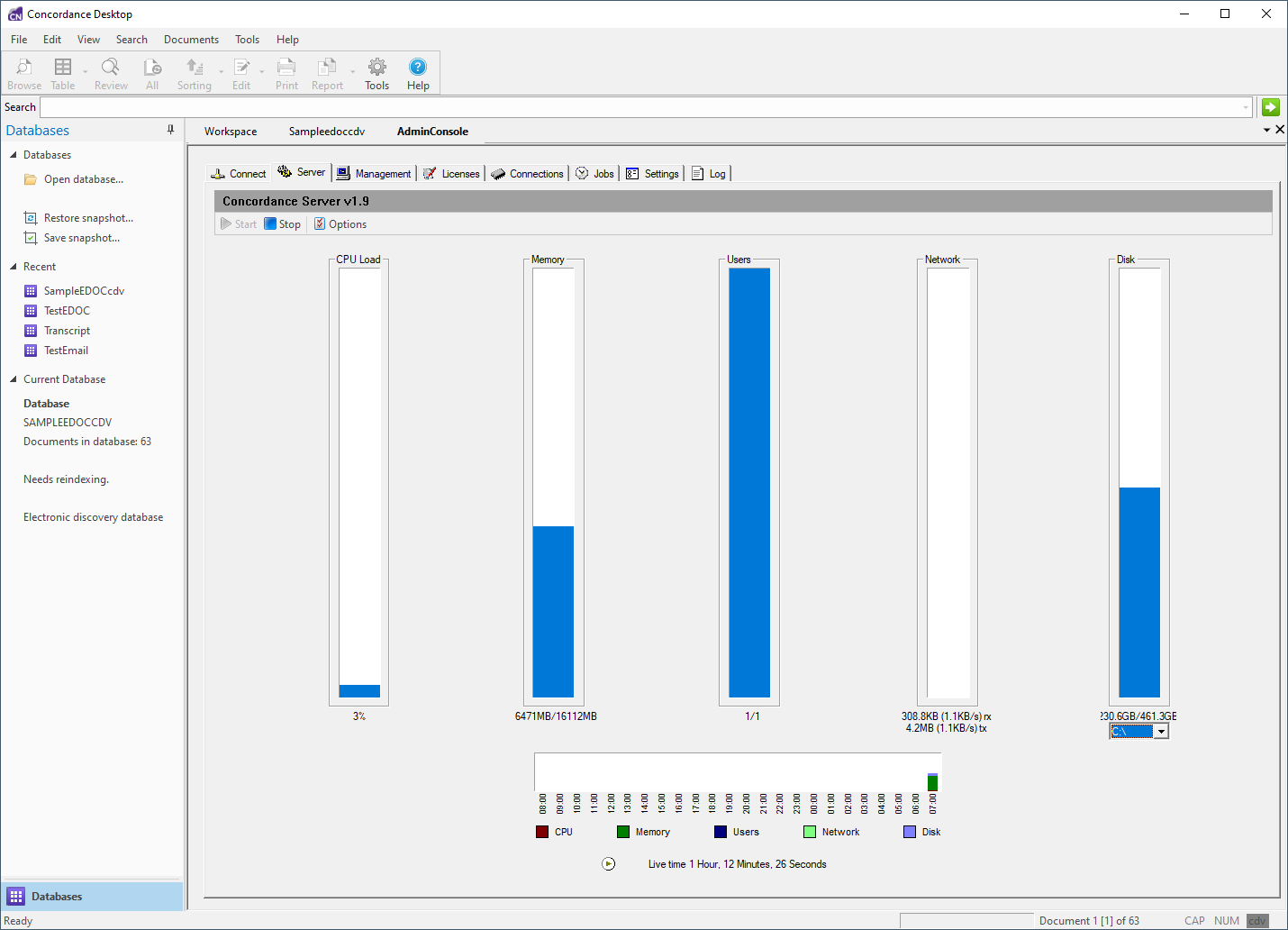The image size is (1288, 930).
Task: Switch to Sampleedoccdv tab
Action: click(x=327, y=132)
